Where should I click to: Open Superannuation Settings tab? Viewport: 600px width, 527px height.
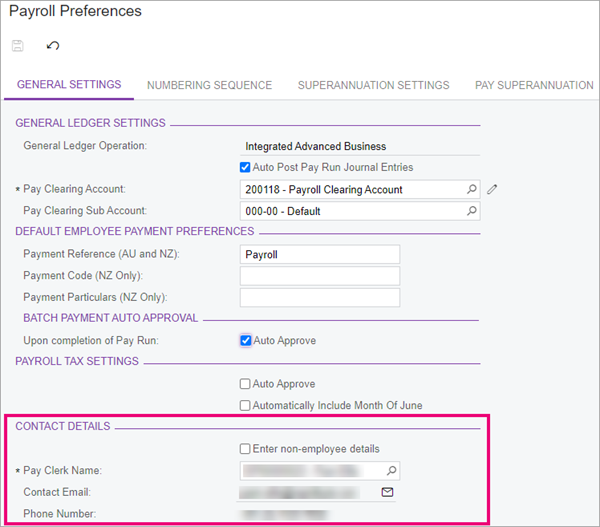[373, 85]
